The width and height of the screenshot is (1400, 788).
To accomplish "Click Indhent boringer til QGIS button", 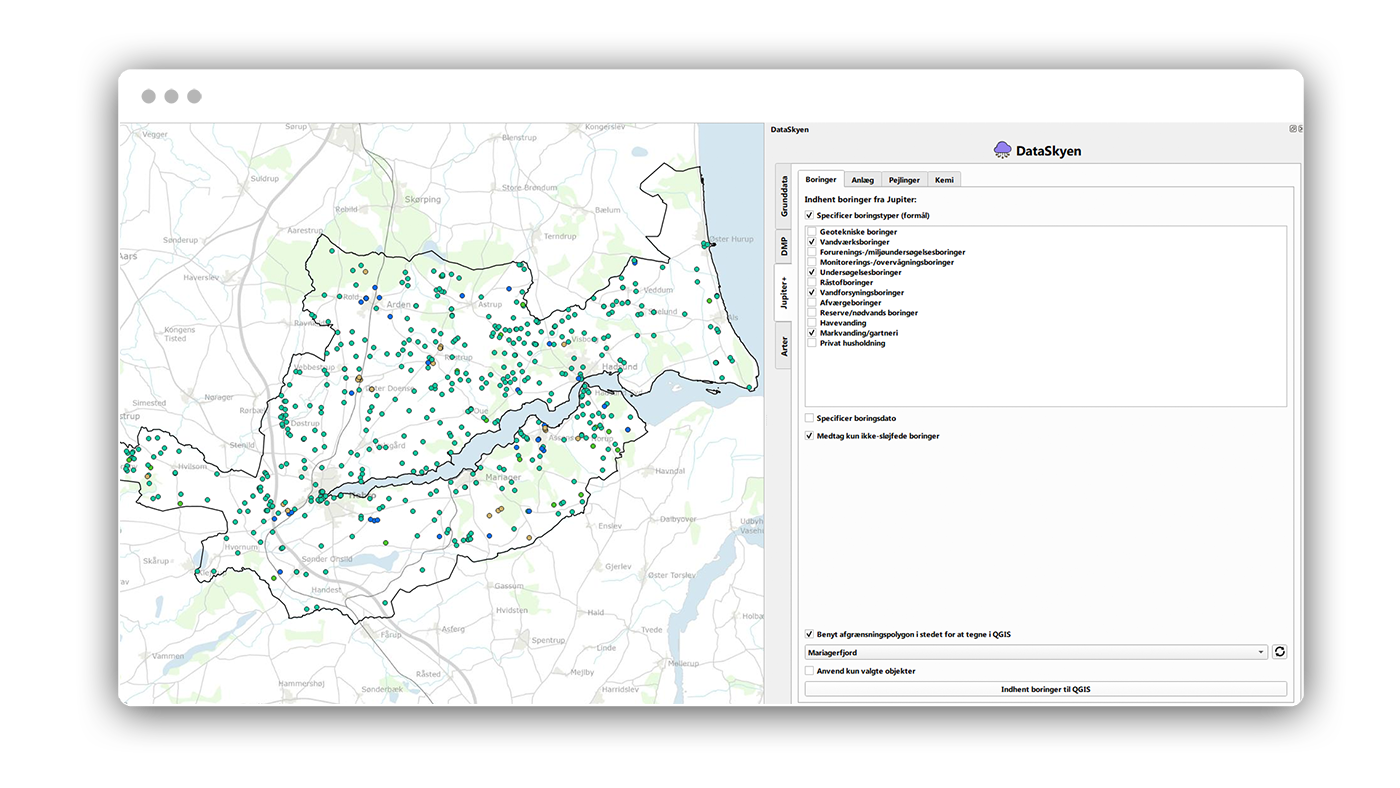I will point(1045,689).
